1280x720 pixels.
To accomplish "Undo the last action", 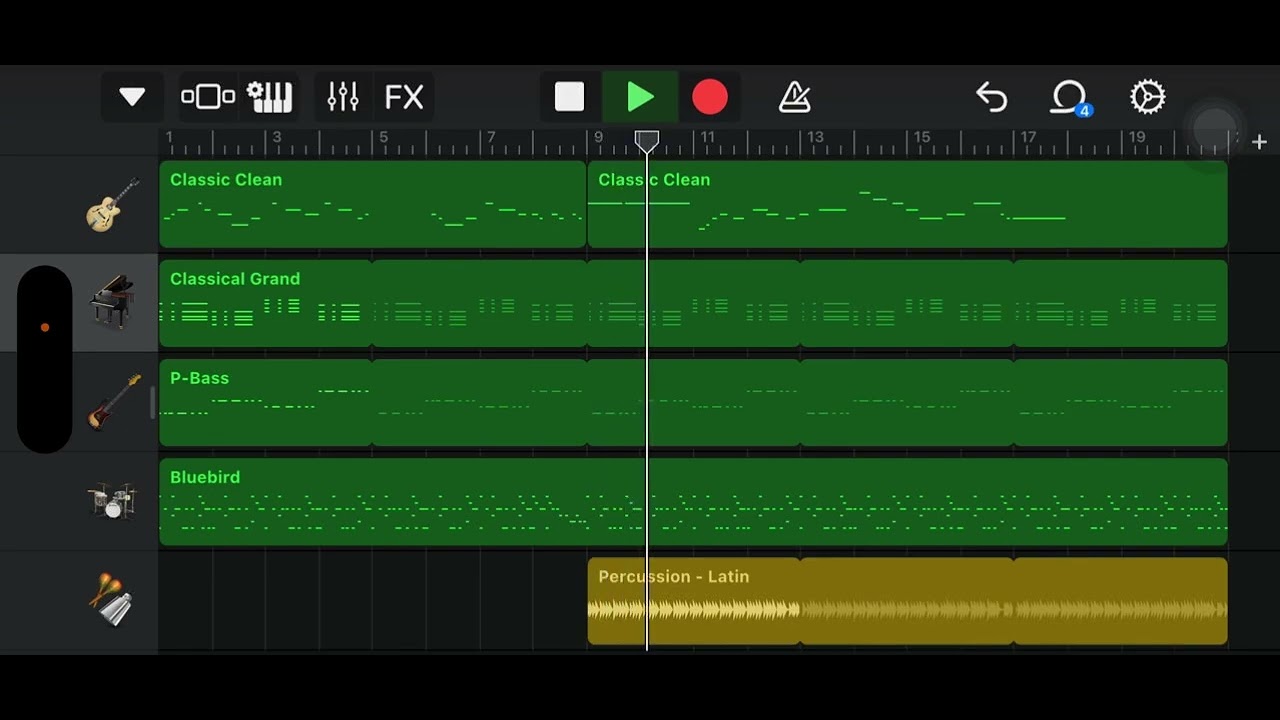I will (991, 97).
